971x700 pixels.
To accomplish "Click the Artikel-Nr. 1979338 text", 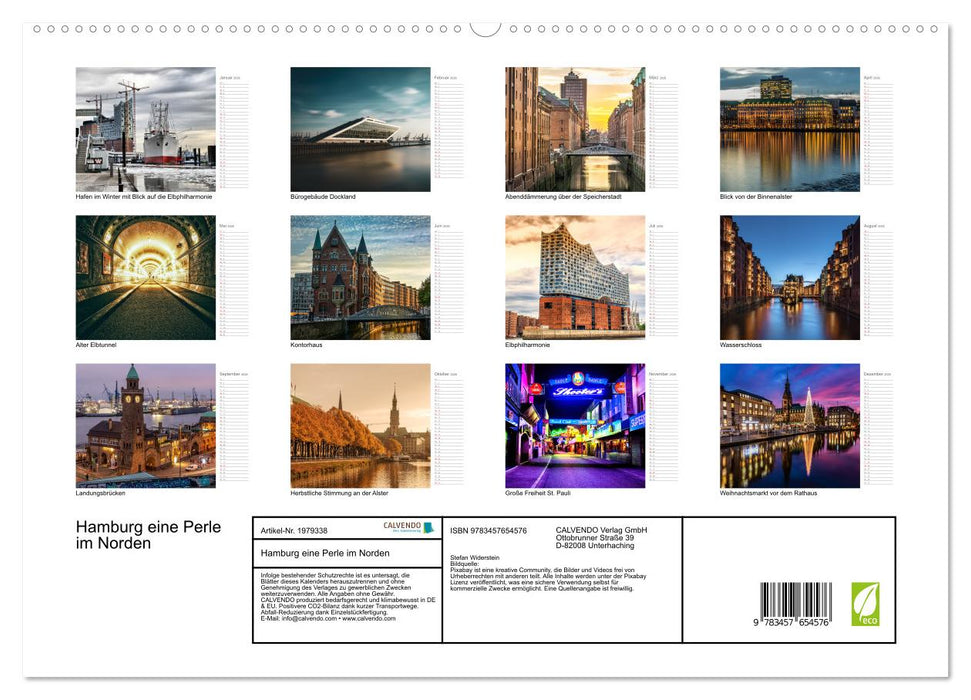I will (295, 532).
